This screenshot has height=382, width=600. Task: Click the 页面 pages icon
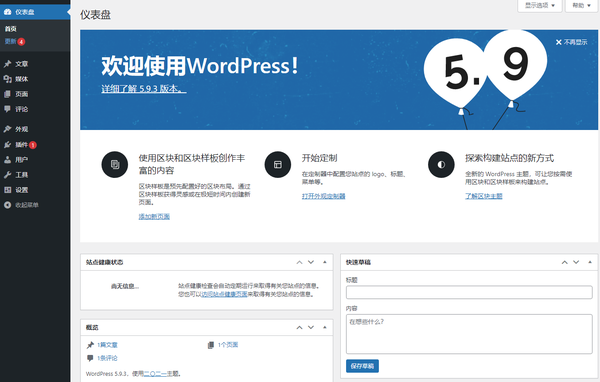(7, 94)
